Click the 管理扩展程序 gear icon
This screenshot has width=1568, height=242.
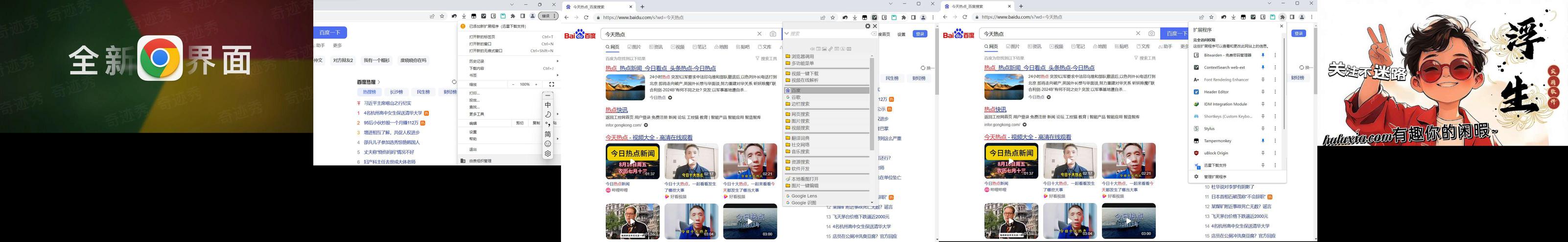click(x=1196, y=177)
